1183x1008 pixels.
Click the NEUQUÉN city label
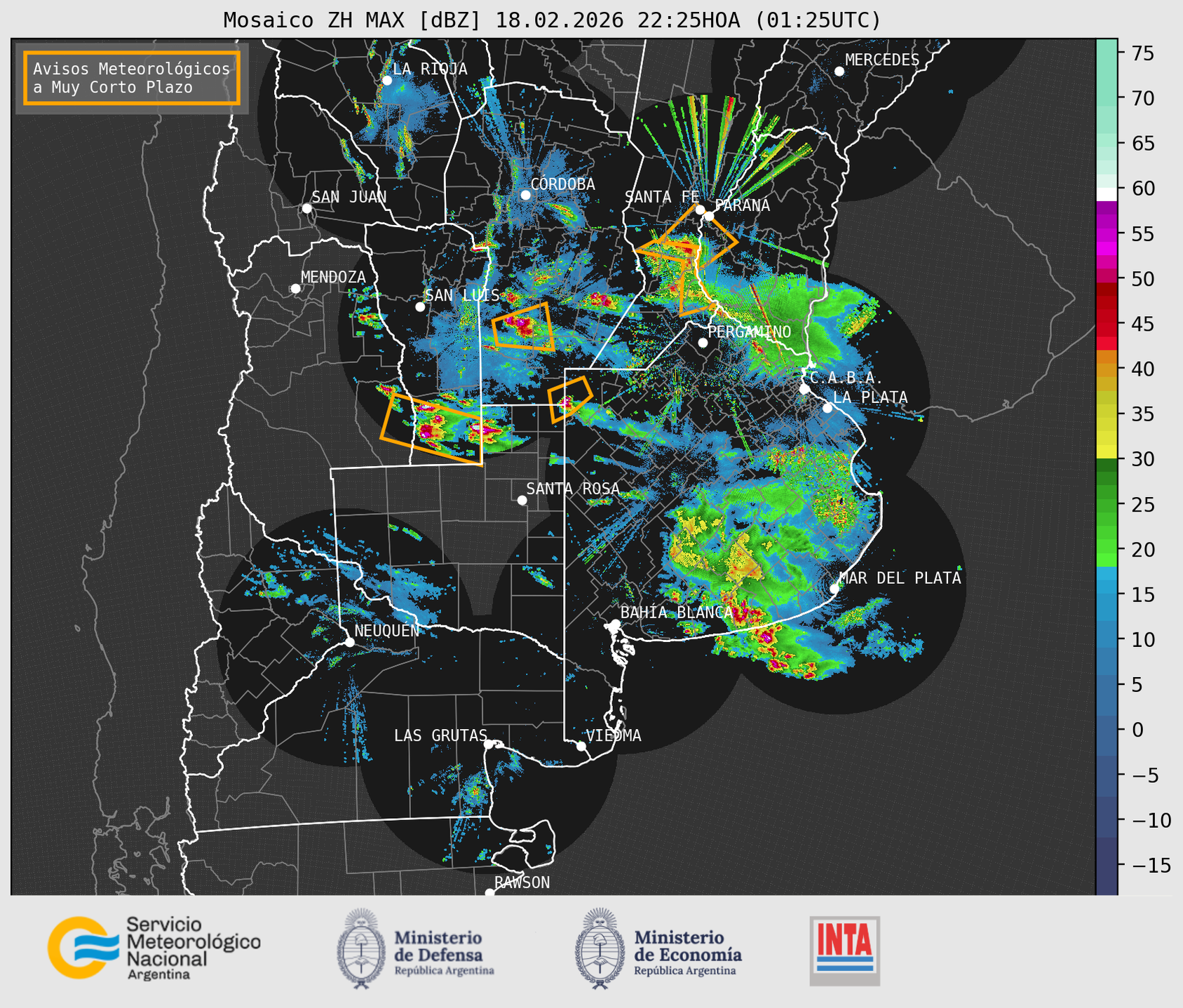click(387, 631)
